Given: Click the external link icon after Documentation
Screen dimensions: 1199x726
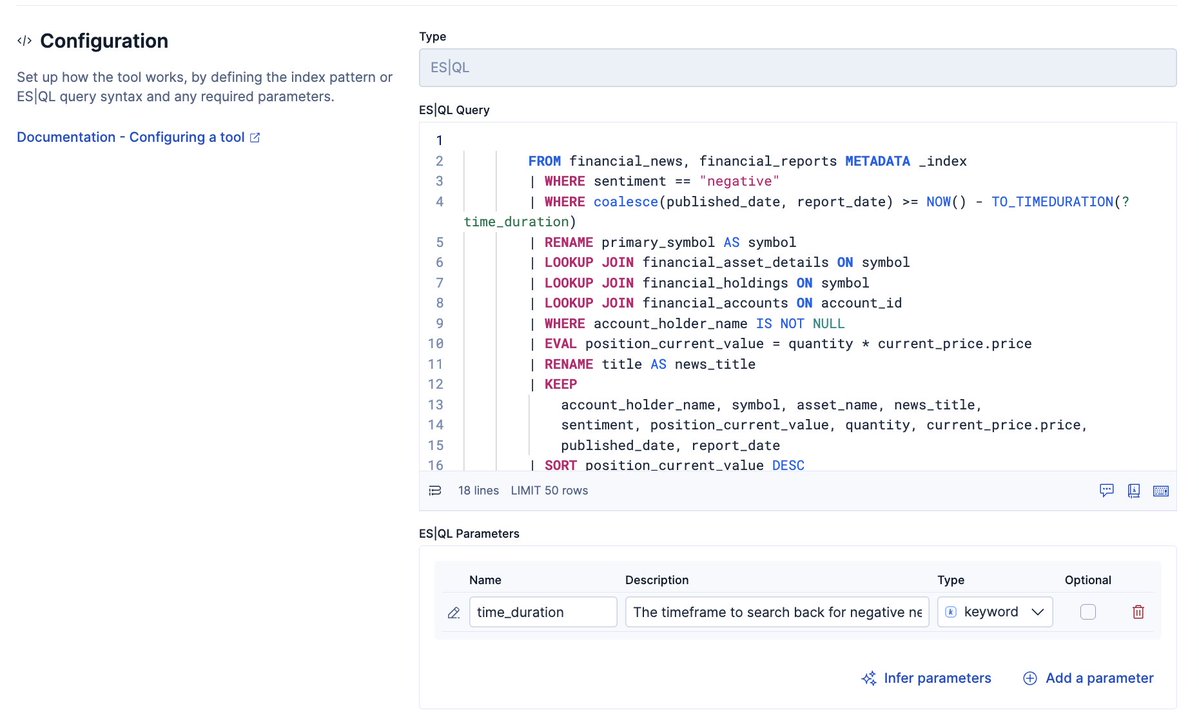Looking at the screenshot, I should [255, 138].
